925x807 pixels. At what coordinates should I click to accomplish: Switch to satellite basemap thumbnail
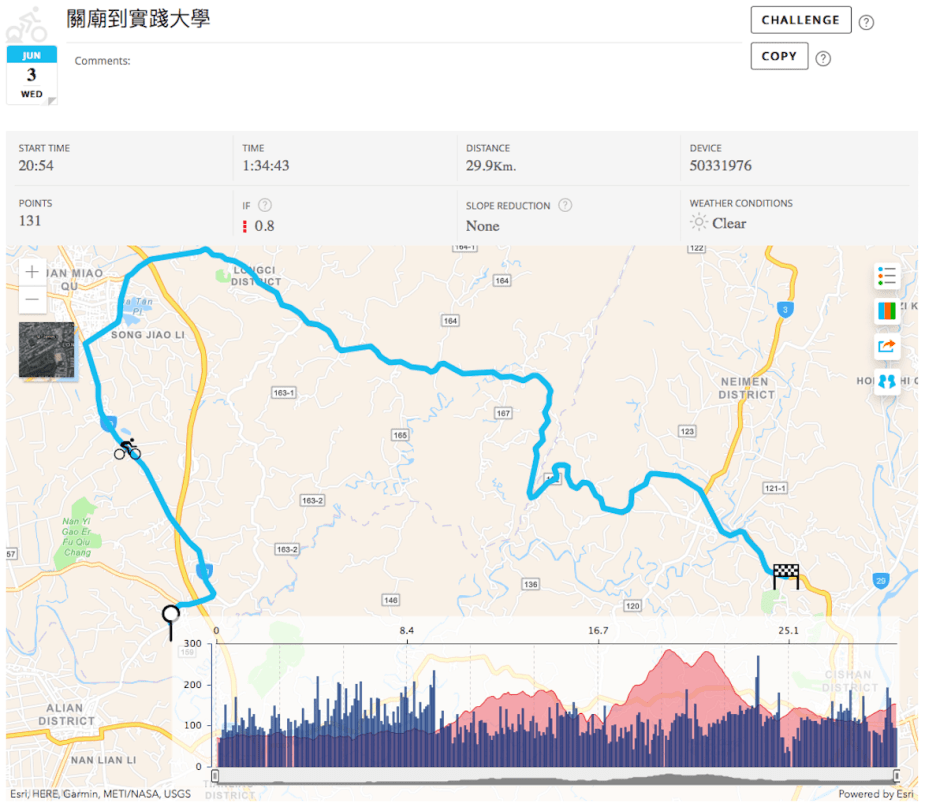pos(47,350)
